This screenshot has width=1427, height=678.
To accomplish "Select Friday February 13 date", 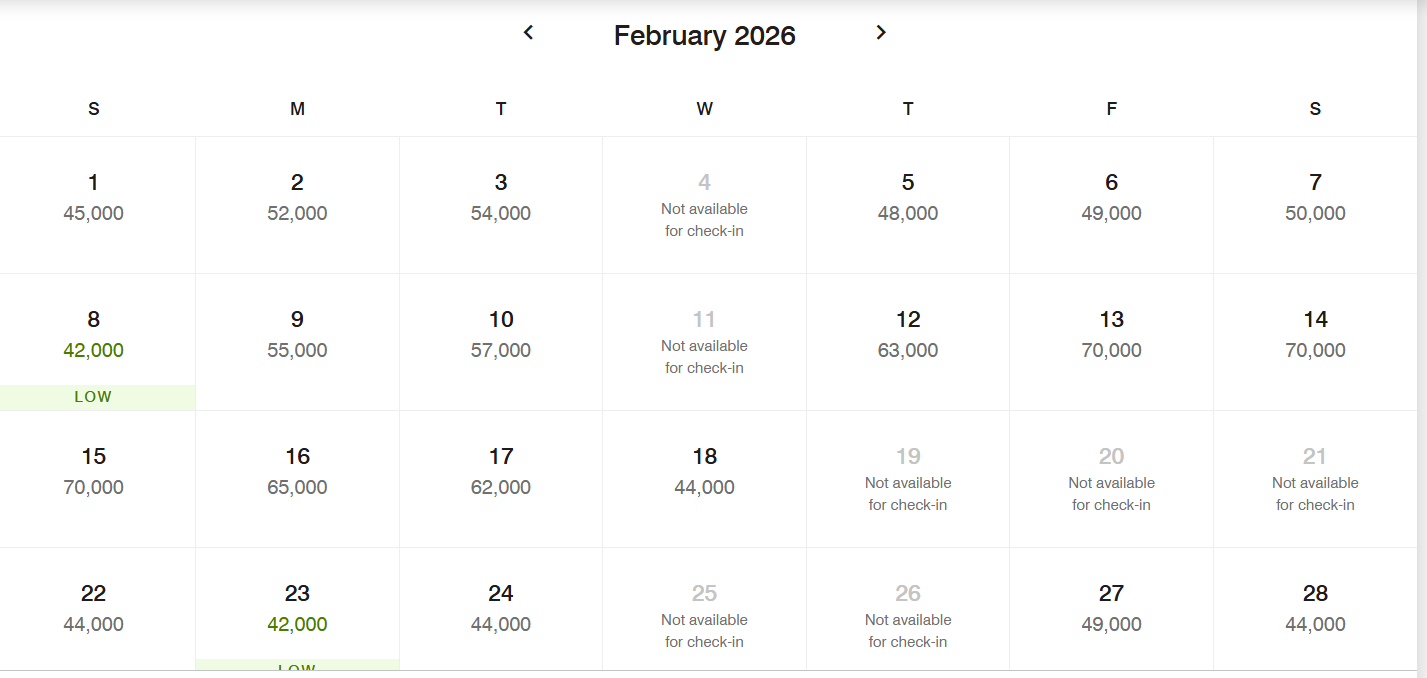I will point(1111,335).
